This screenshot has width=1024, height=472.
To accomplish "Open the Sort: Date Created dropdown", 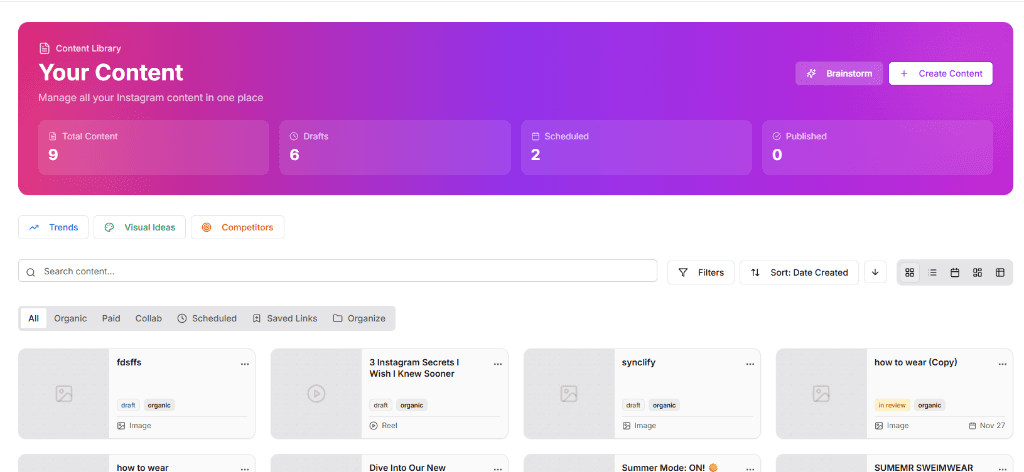I will click(799, 272).
